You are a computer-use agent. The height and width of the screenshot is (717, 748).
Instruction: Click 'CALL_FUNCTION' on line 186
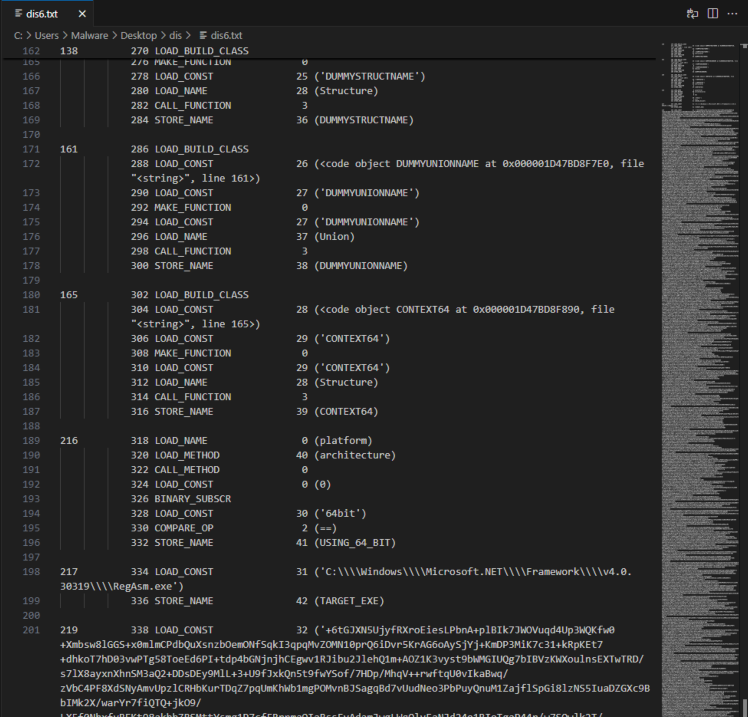click(193, 397)
